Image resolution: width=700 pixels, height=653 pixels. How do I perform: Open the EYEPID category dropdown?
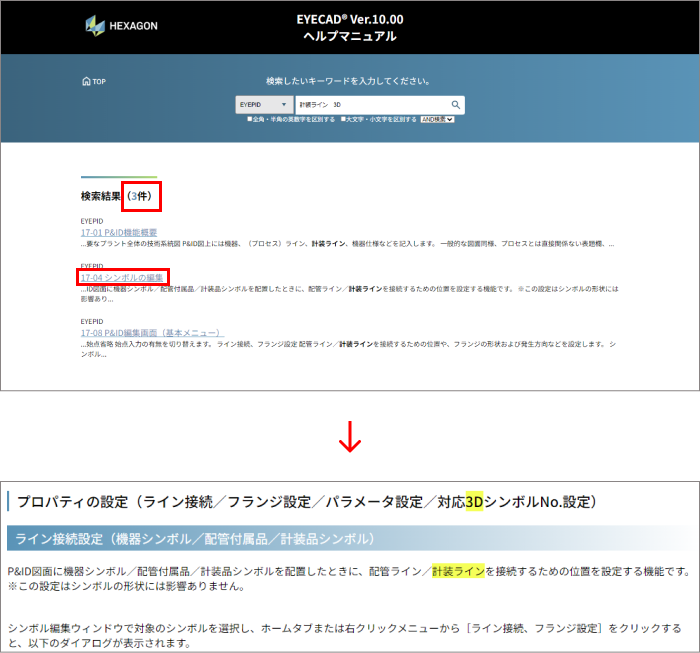(264, 105)
